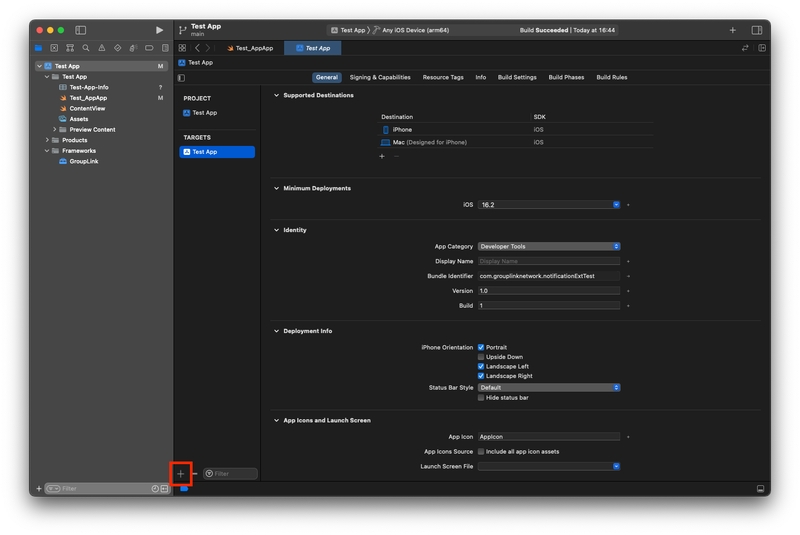Screen dimensions: 800x535
Task: Switch to Signing & Capabilities tab
Action: pos(380,77)
